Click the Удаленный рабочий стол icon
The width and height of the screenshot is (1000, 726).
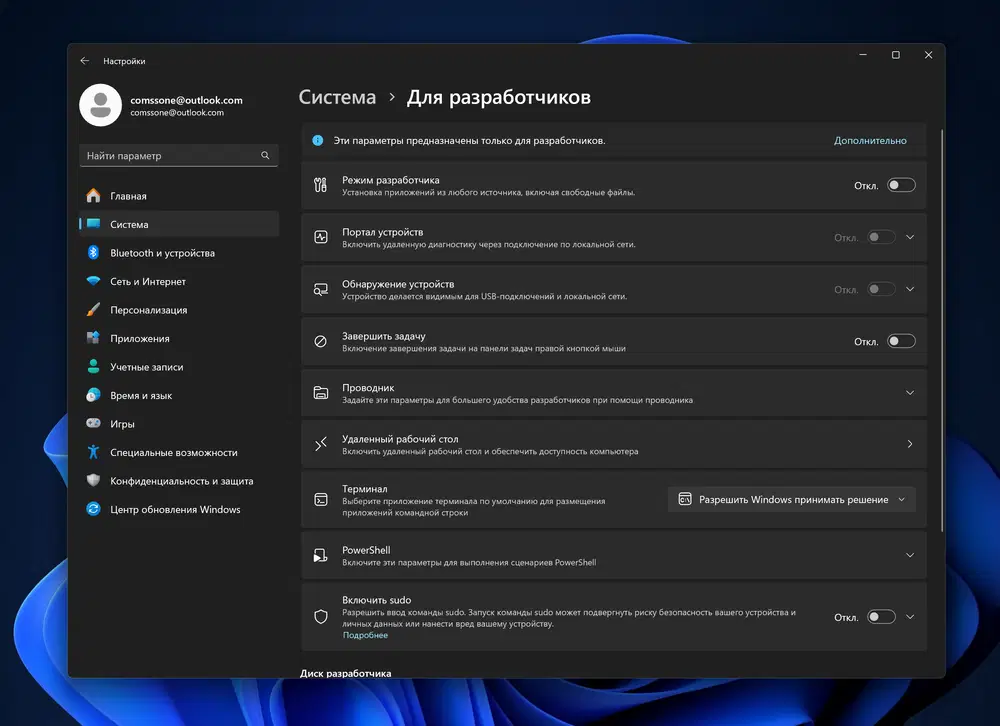(x=321, y=444)
